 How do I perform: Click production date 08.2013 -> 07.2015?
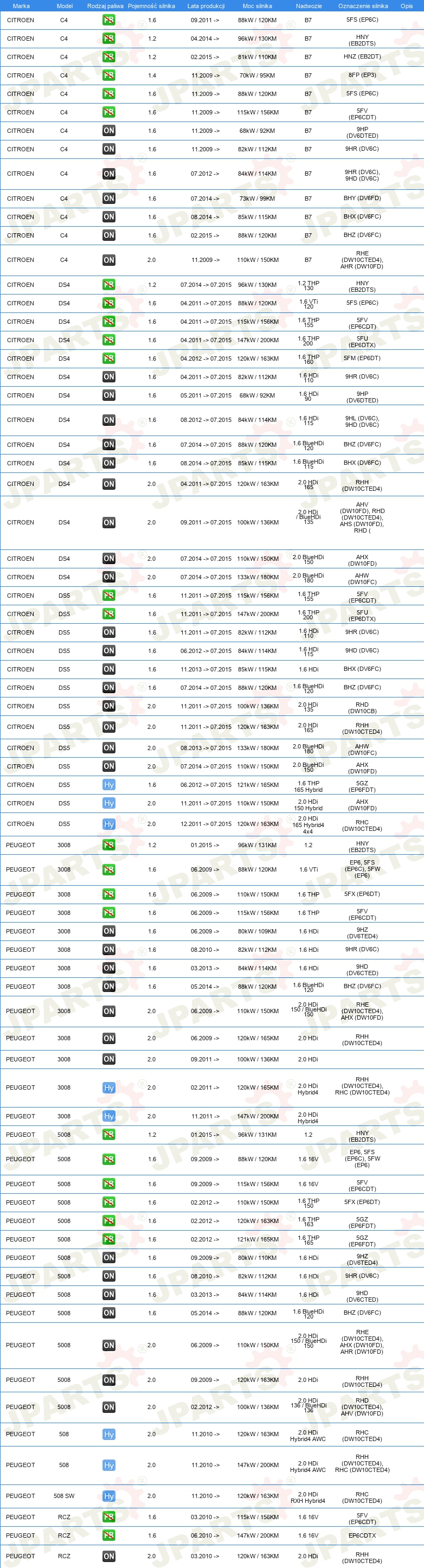205,748
